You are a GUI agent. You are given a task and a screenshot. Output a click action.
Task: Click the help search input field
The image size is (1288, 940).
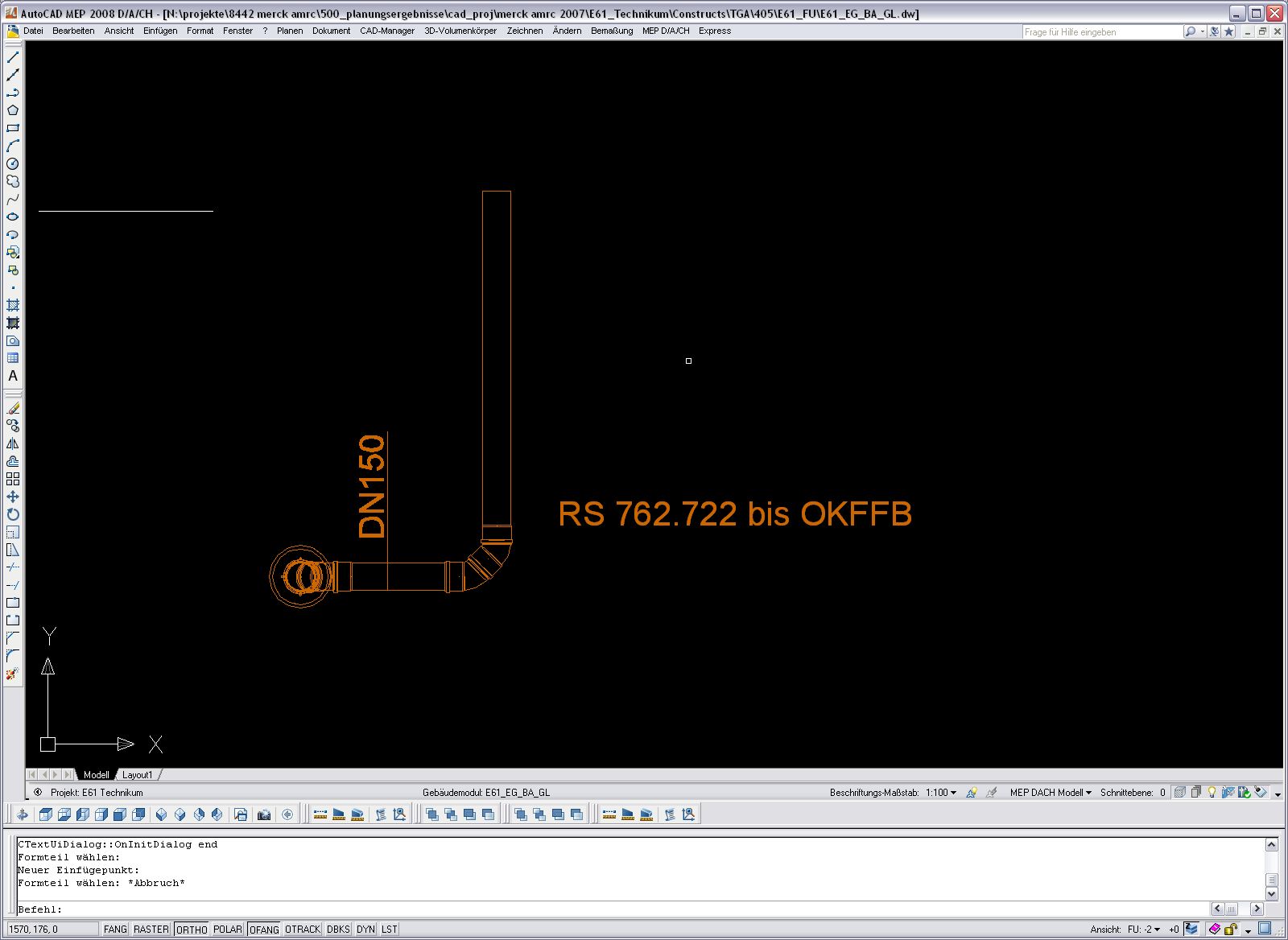click(1102, 31)
